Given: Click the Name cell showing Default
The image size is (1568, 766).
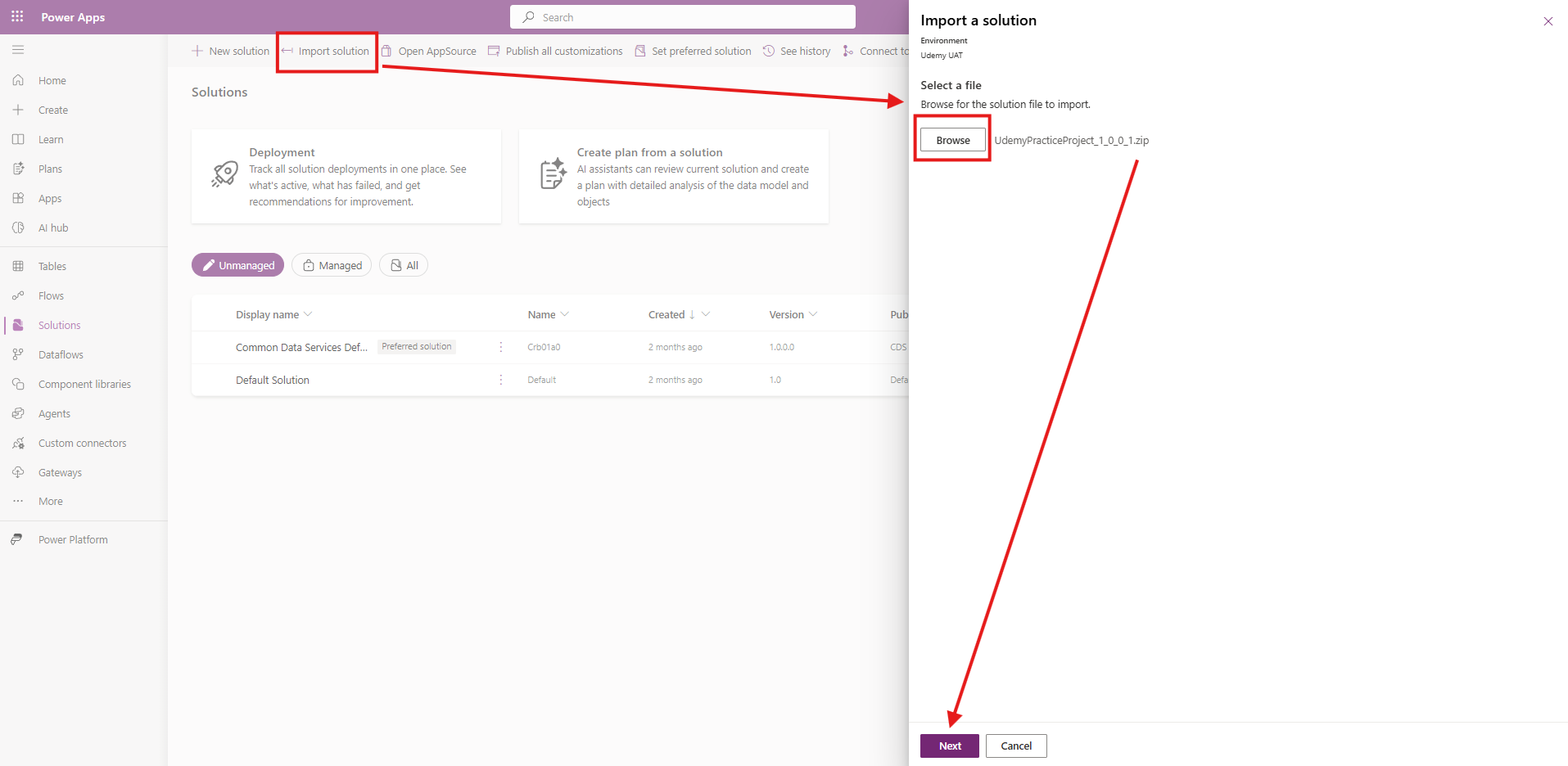Looking at the screenshot, I should pyautogui.click(x=542, y=380).
